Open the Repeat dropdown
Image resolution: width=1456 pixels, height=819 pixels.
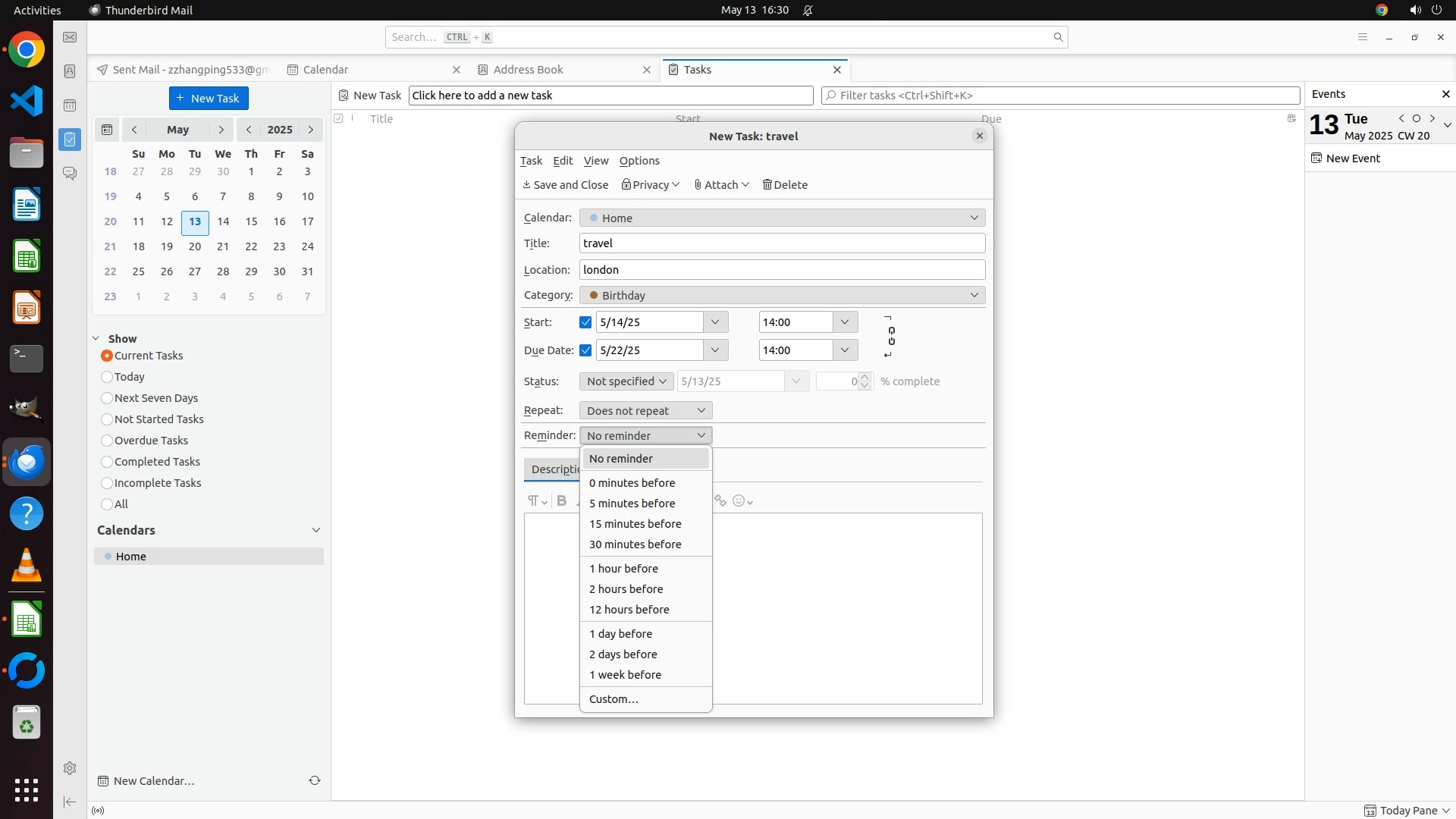(x=645, y=410)
